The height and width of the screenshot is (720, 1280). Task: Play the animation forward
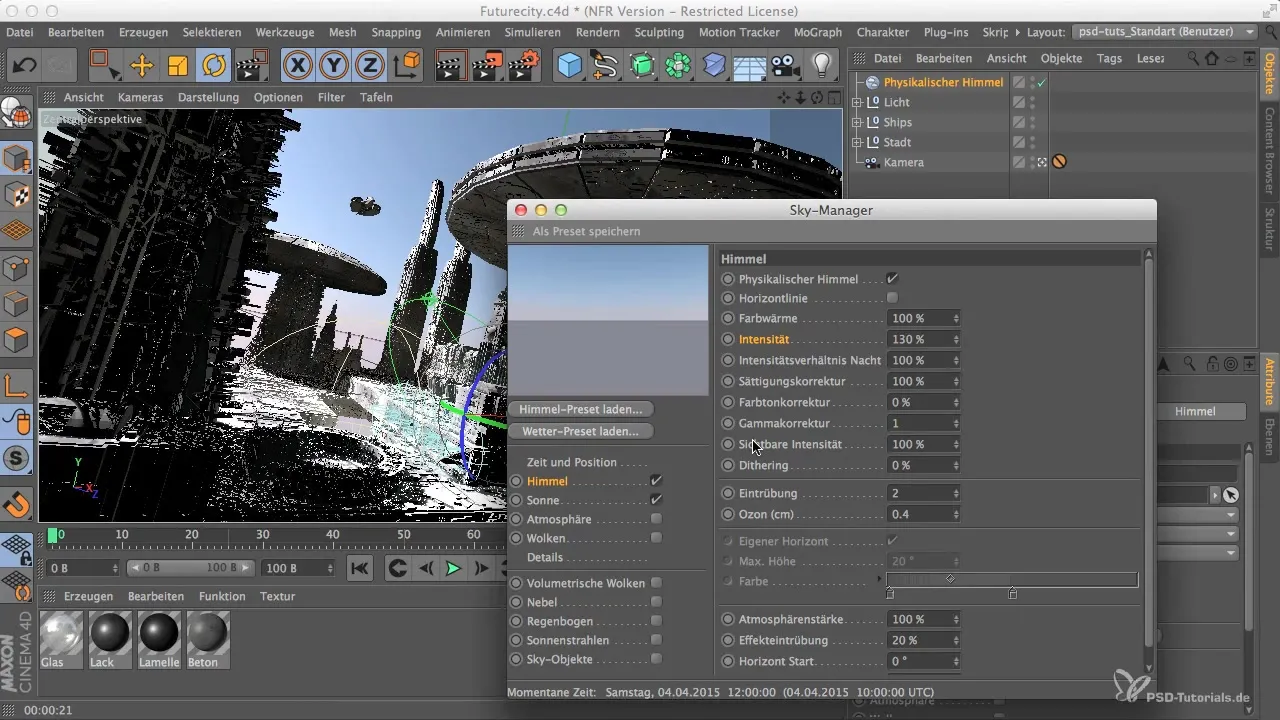pos(452,568)
